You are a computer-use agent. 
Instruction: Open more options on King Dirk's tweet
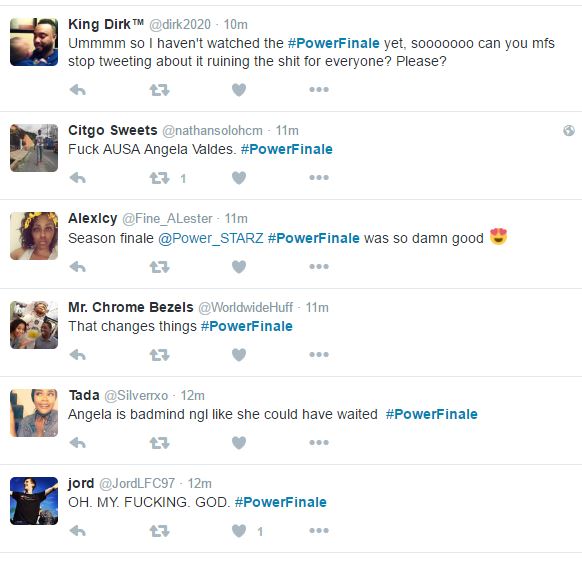319,90
